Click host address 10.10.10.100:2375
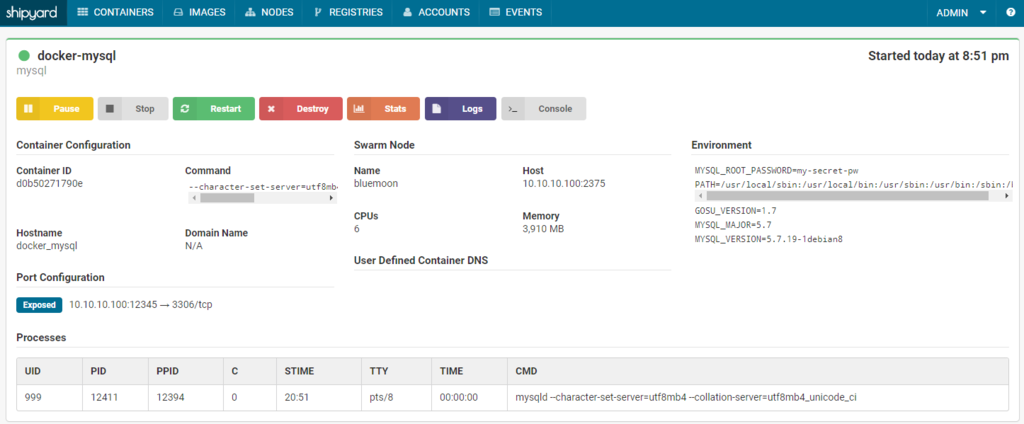The width and height of the screenshot is (1024, 424). point(564,184)
